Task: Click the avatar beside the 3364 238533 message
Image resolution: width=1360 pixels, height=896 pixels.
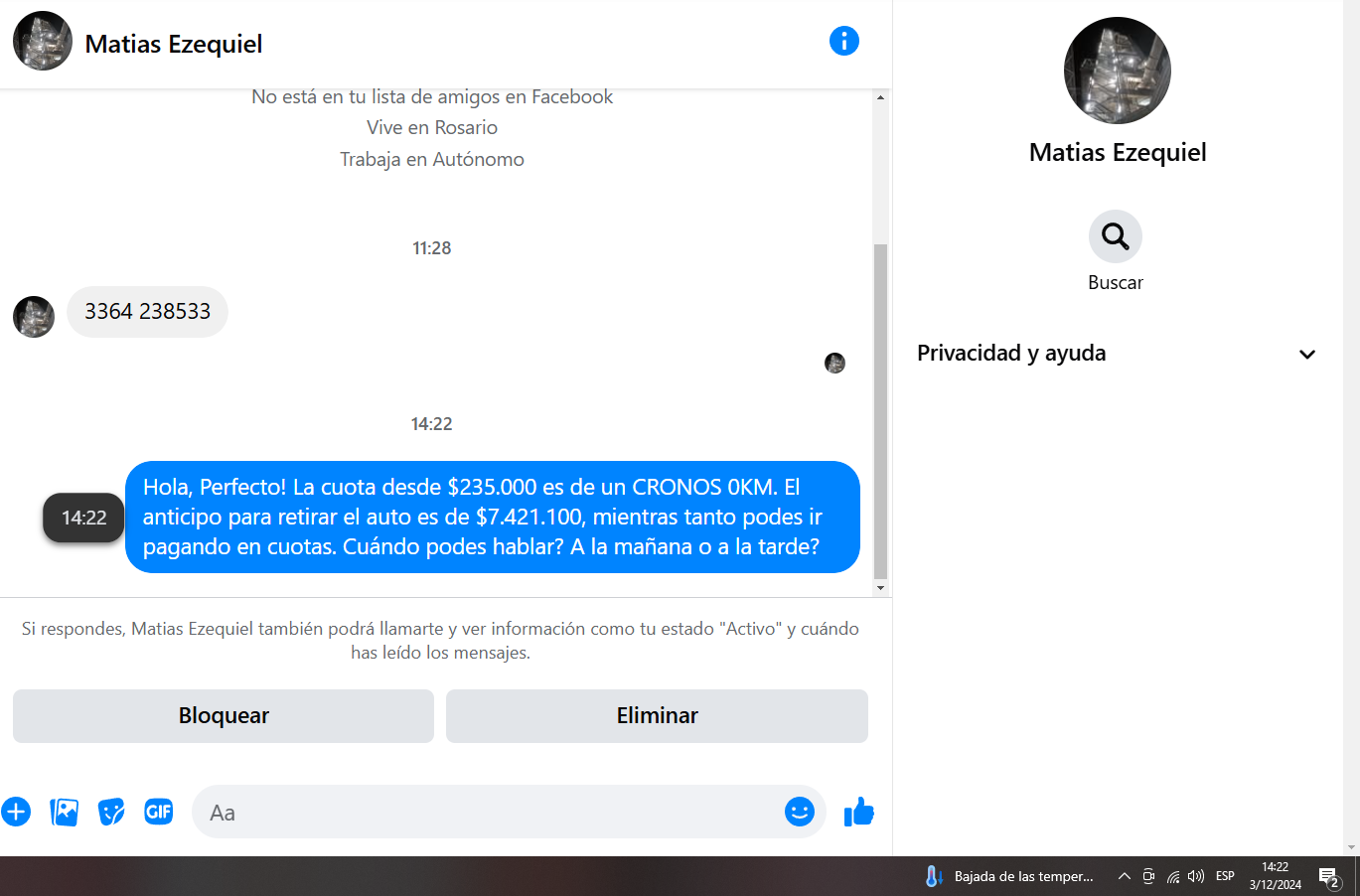Action: point(34,317)
